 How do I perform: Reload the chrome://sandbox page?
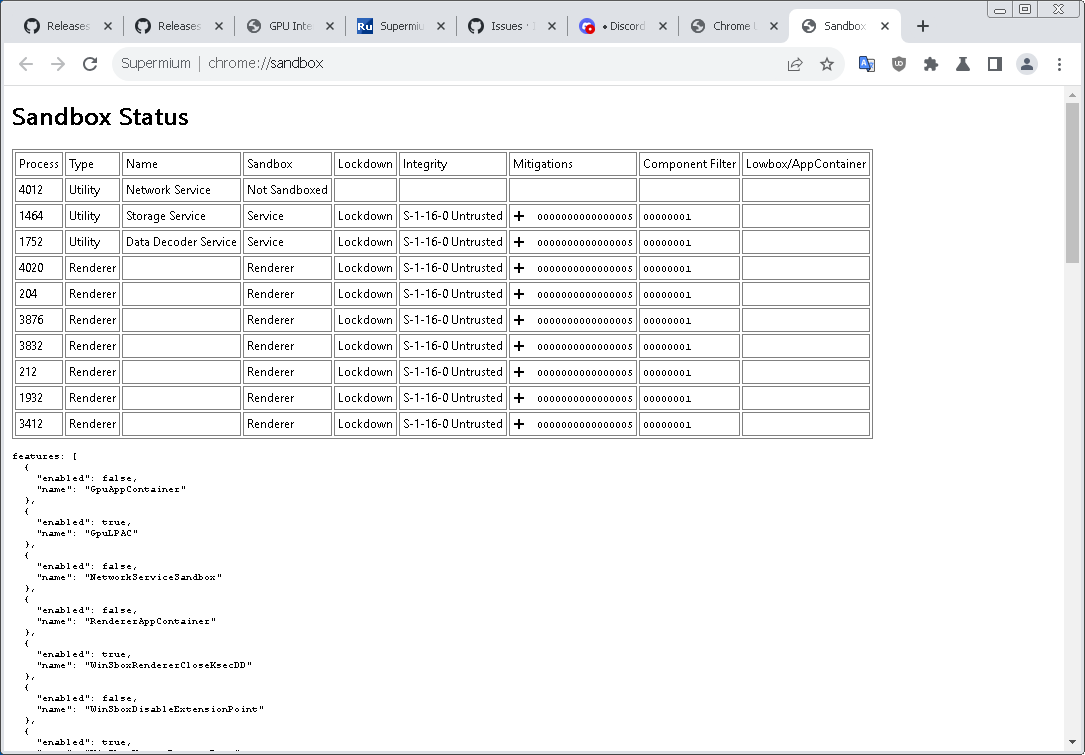pos(90,64)
